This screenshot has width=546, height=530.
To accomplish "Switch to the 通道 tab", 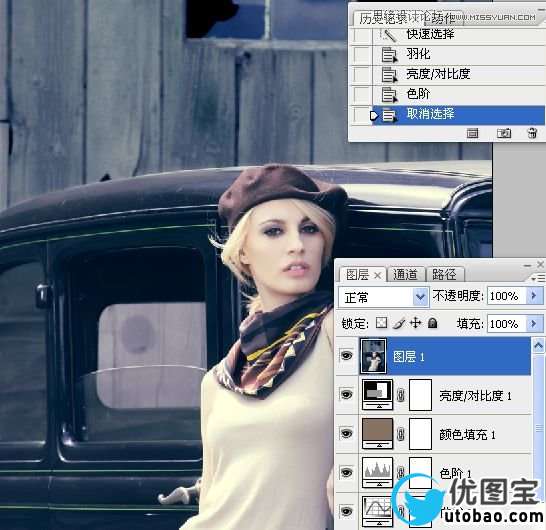I will [x=405, y=275].
